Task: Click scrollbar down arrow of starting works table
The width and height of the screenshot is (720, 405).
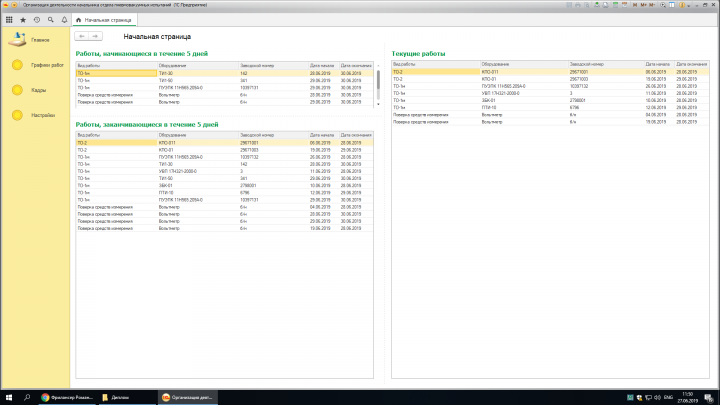Action: pyautogui.click(x=378, y=104)
